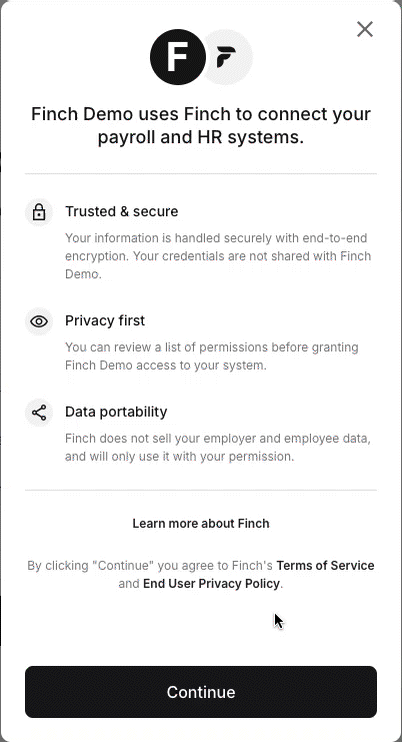Click the review permissions description text
Screen dimensions: 402x742
(212, 356)
